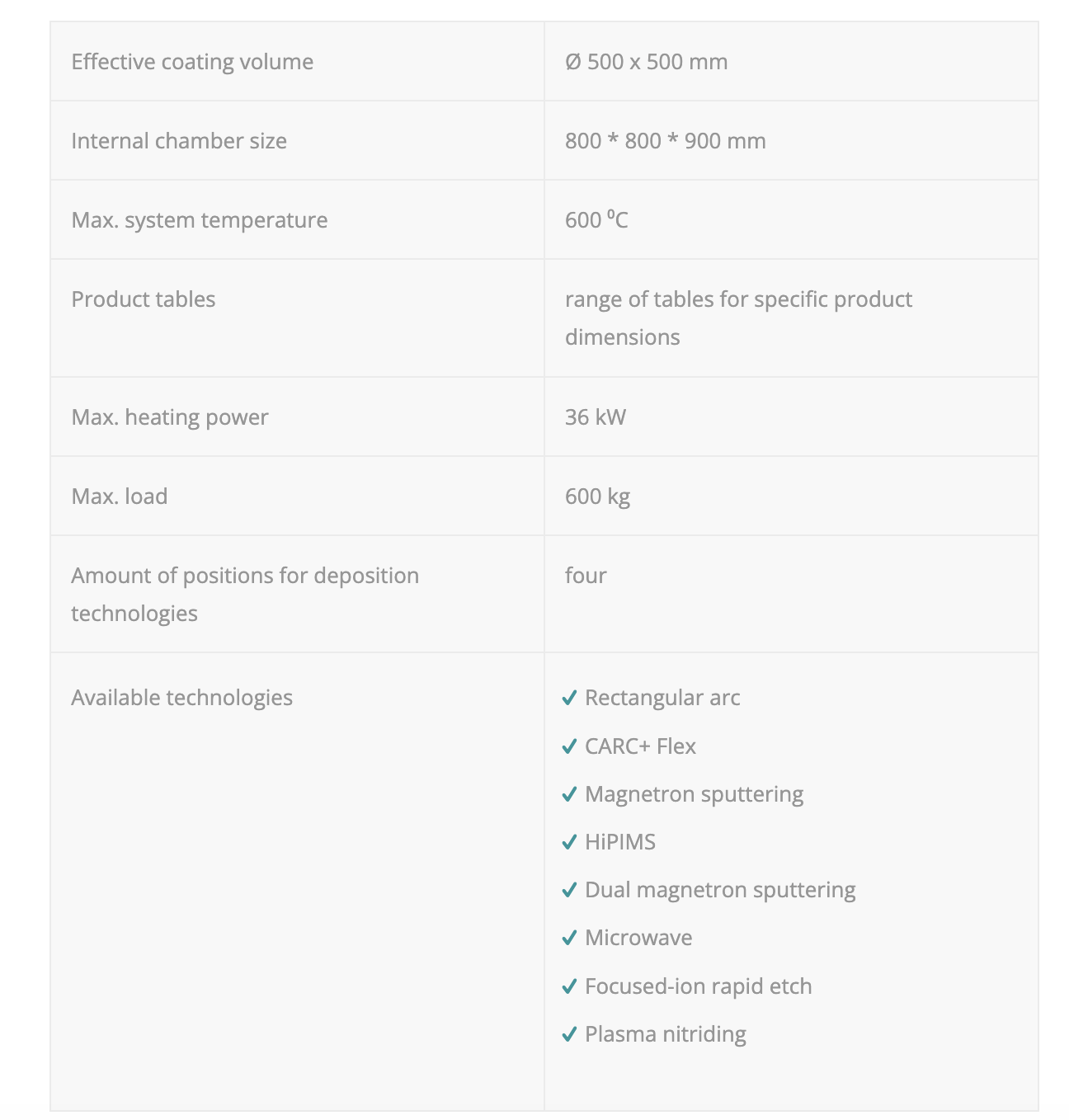Click the checkmark beside Microwave

(569, 938)
